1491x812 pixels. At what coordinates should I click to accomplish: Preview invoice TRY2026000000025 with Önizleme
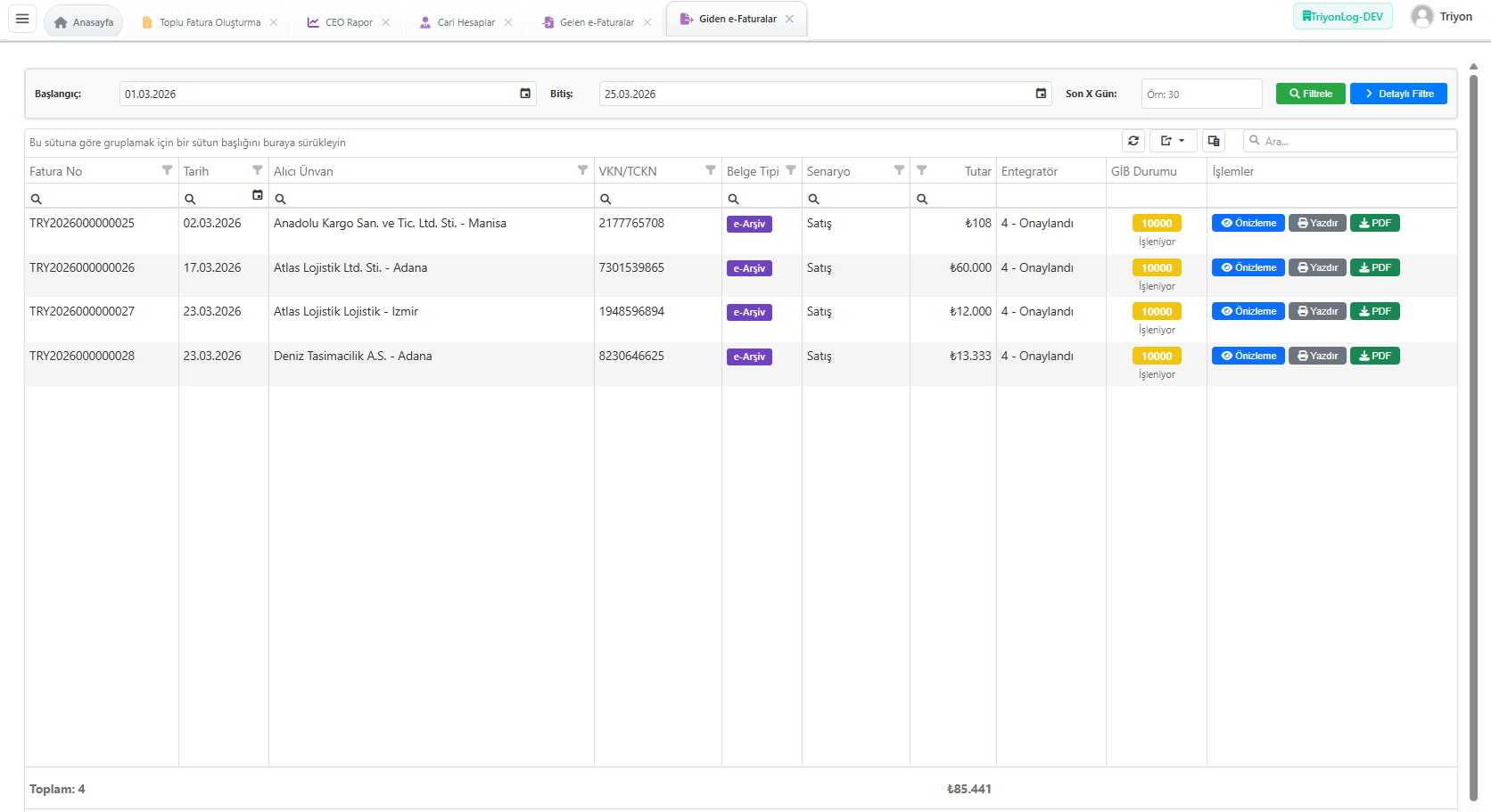1248,223
